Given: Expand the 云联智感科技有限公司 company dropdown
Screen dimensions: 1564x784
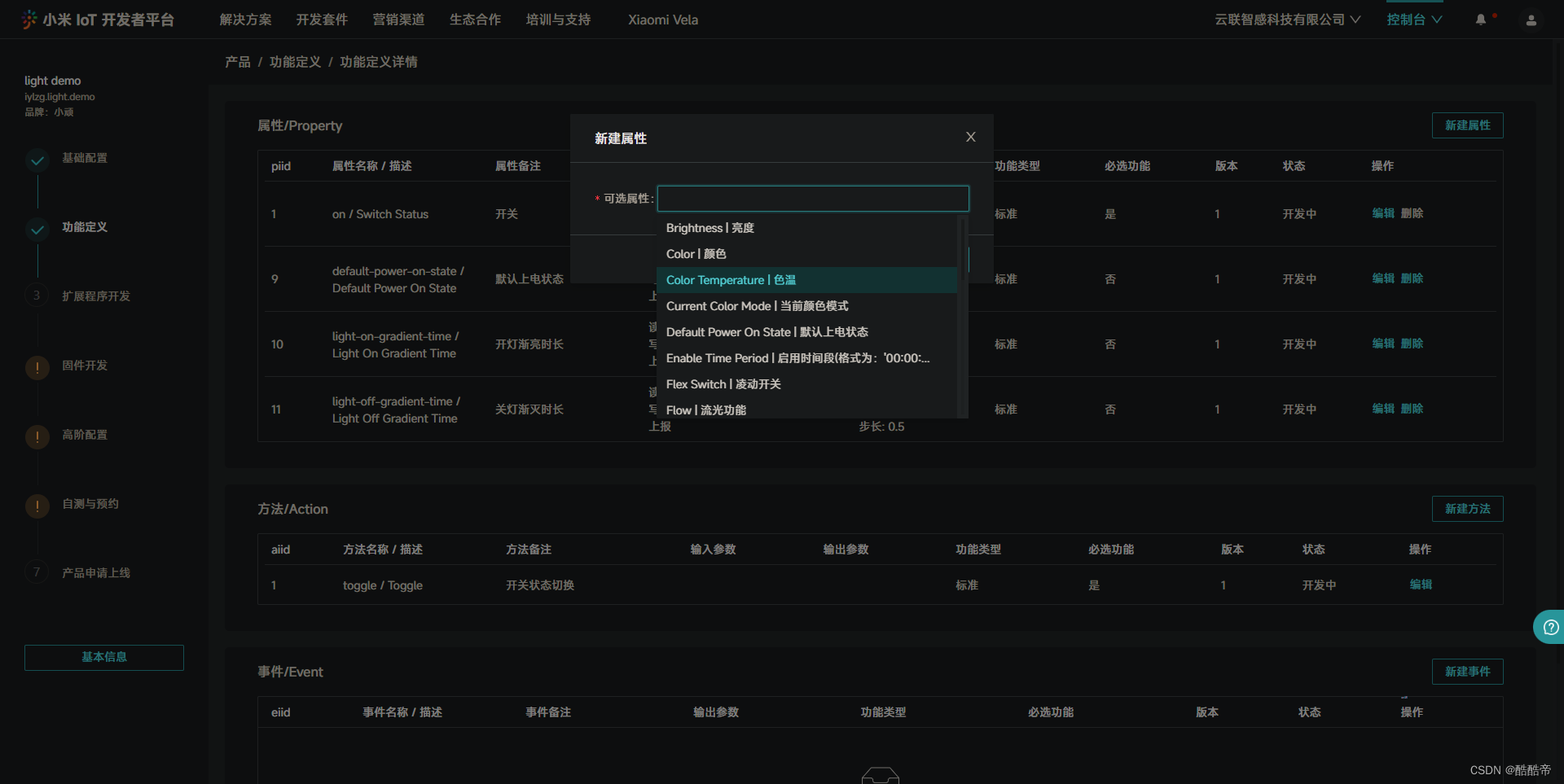Looking at the screenshot, I should [1287, 20].
